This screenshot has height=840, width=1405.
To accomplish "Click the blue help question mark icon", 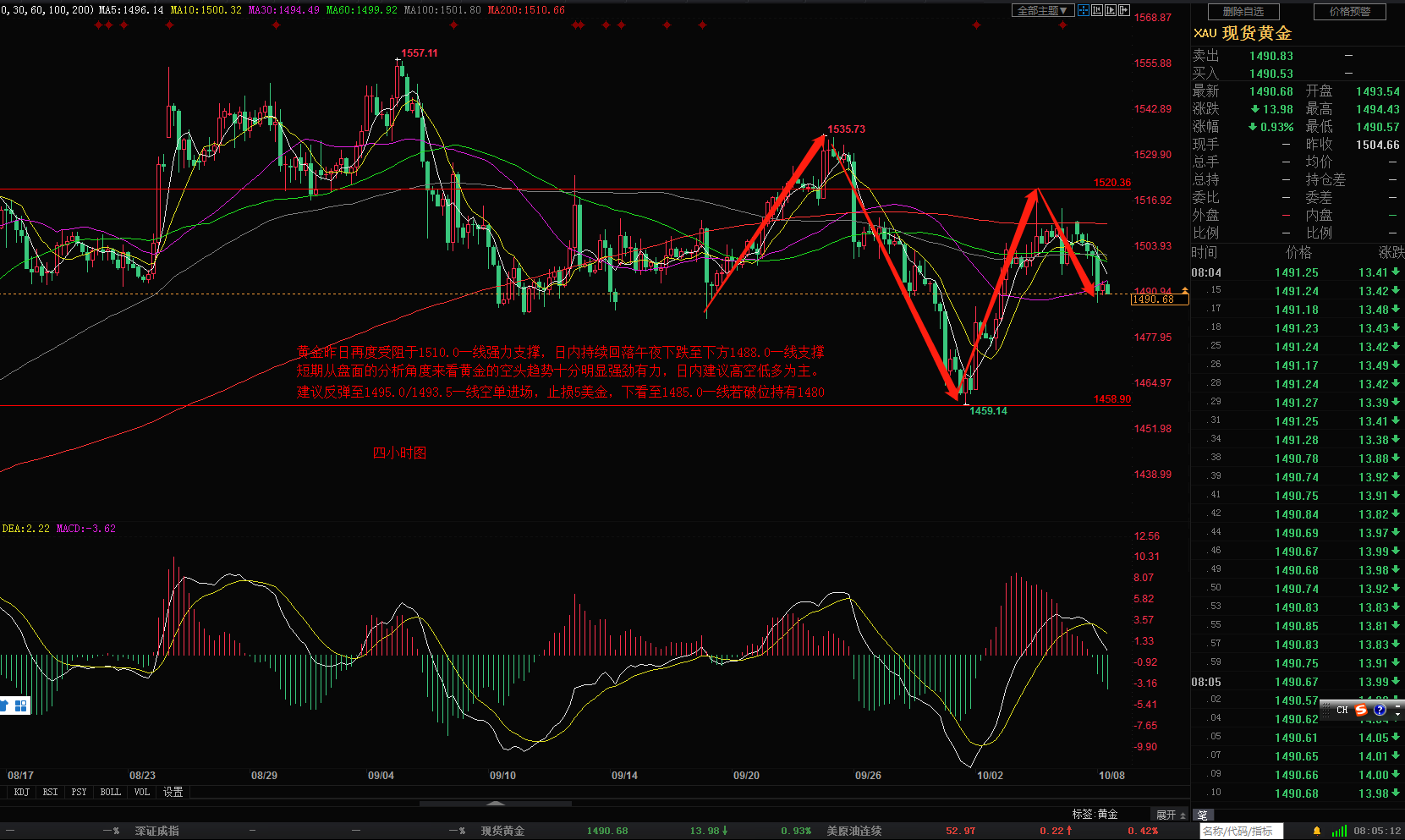I will coord(1380,710).
